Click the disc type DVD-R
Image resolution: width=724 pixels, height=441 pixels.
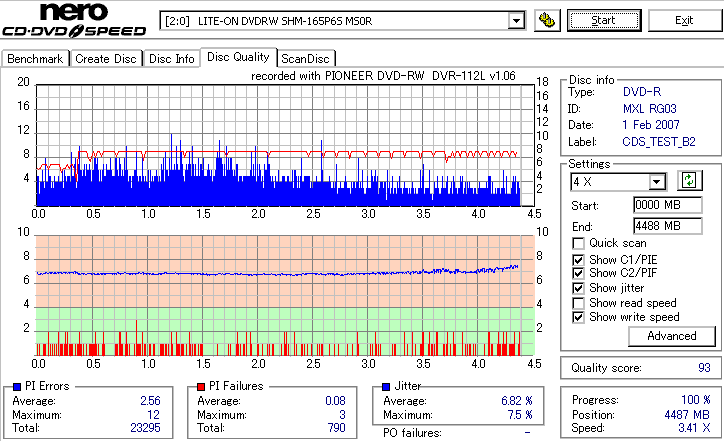pos(642,92)
